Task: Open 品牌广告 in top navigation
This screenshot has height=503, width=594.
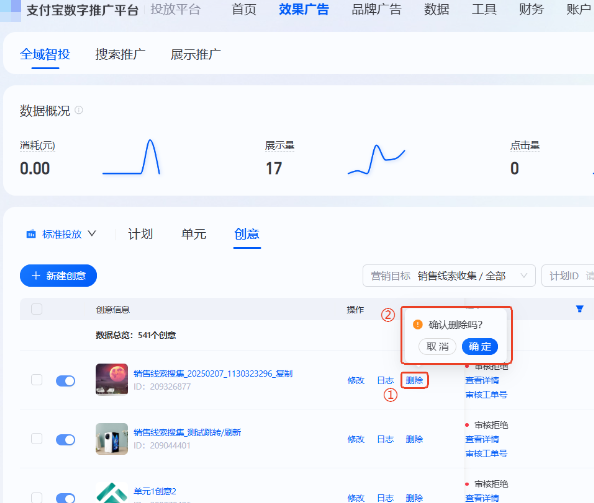Action: pyautogui.click(x=376, y=9)
